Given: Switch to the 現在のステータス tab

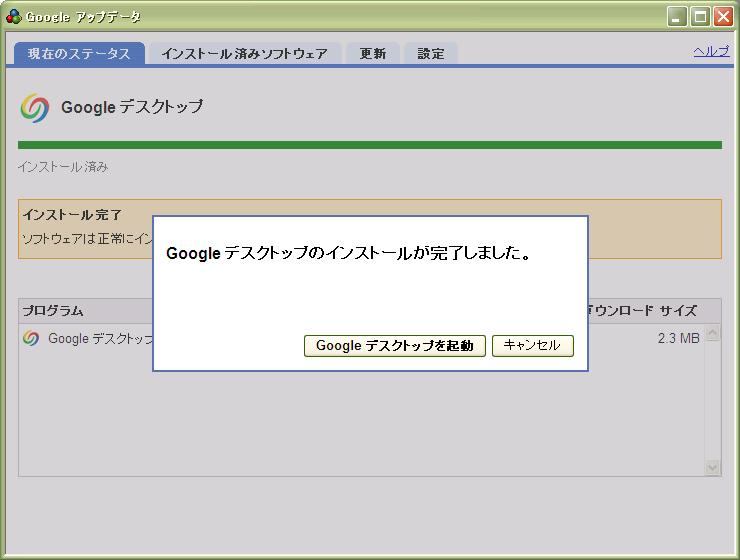Looking at the screenshot, I should (x=79, y=53).
